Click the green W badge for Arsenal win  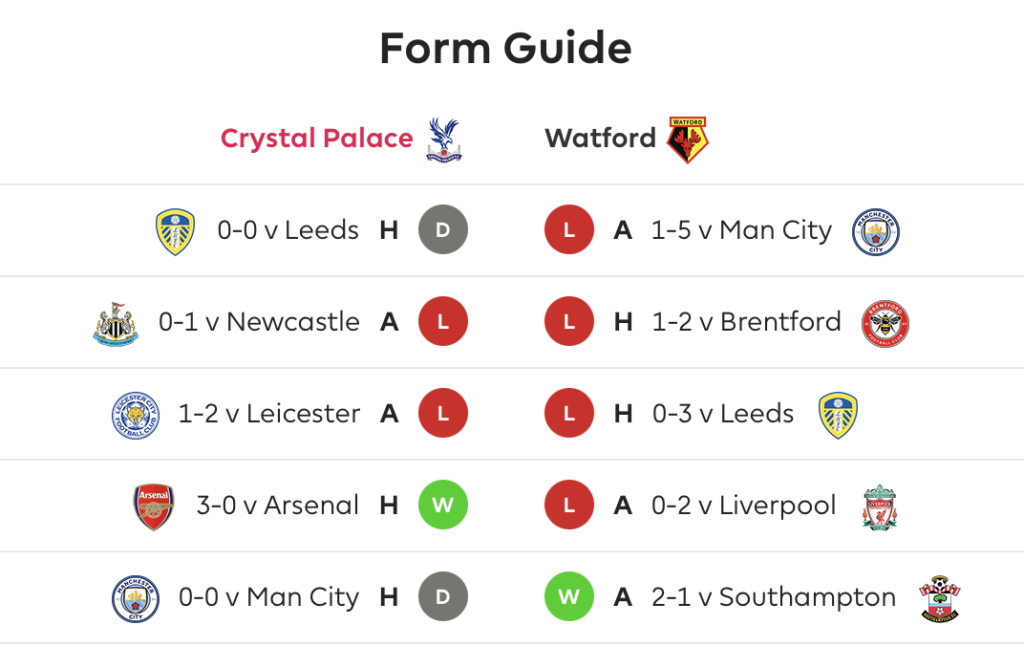pos(443,505)
